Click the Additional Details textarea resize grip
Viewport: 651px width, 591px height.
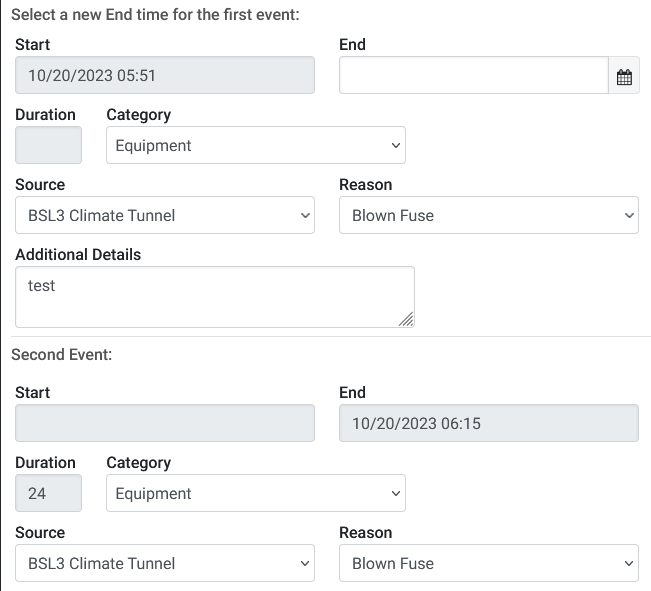coord(406,319)
